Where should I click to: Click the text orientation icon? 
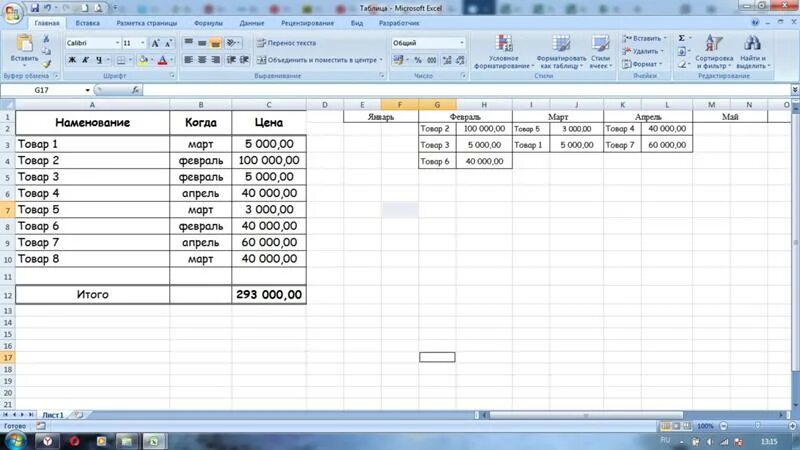tap(232, 43)
